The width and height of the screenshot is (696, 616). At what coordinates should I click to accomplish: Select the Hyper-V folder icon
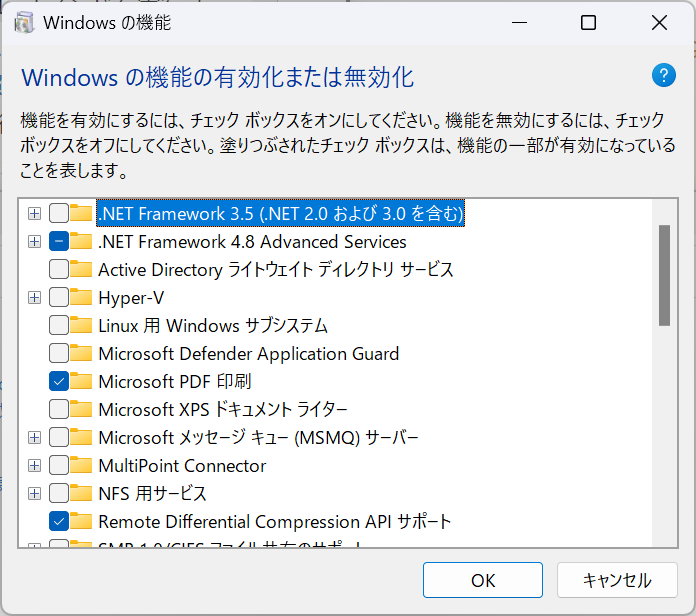81,297
